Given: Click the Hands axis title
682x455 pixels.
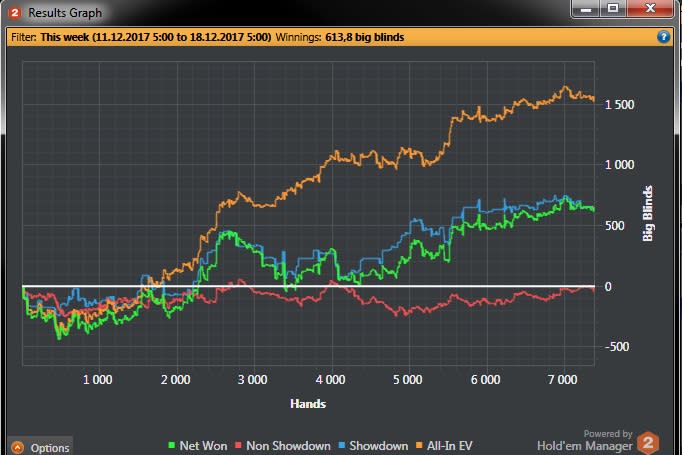Looking at the screenshot, I should click(x=308, y=404).
